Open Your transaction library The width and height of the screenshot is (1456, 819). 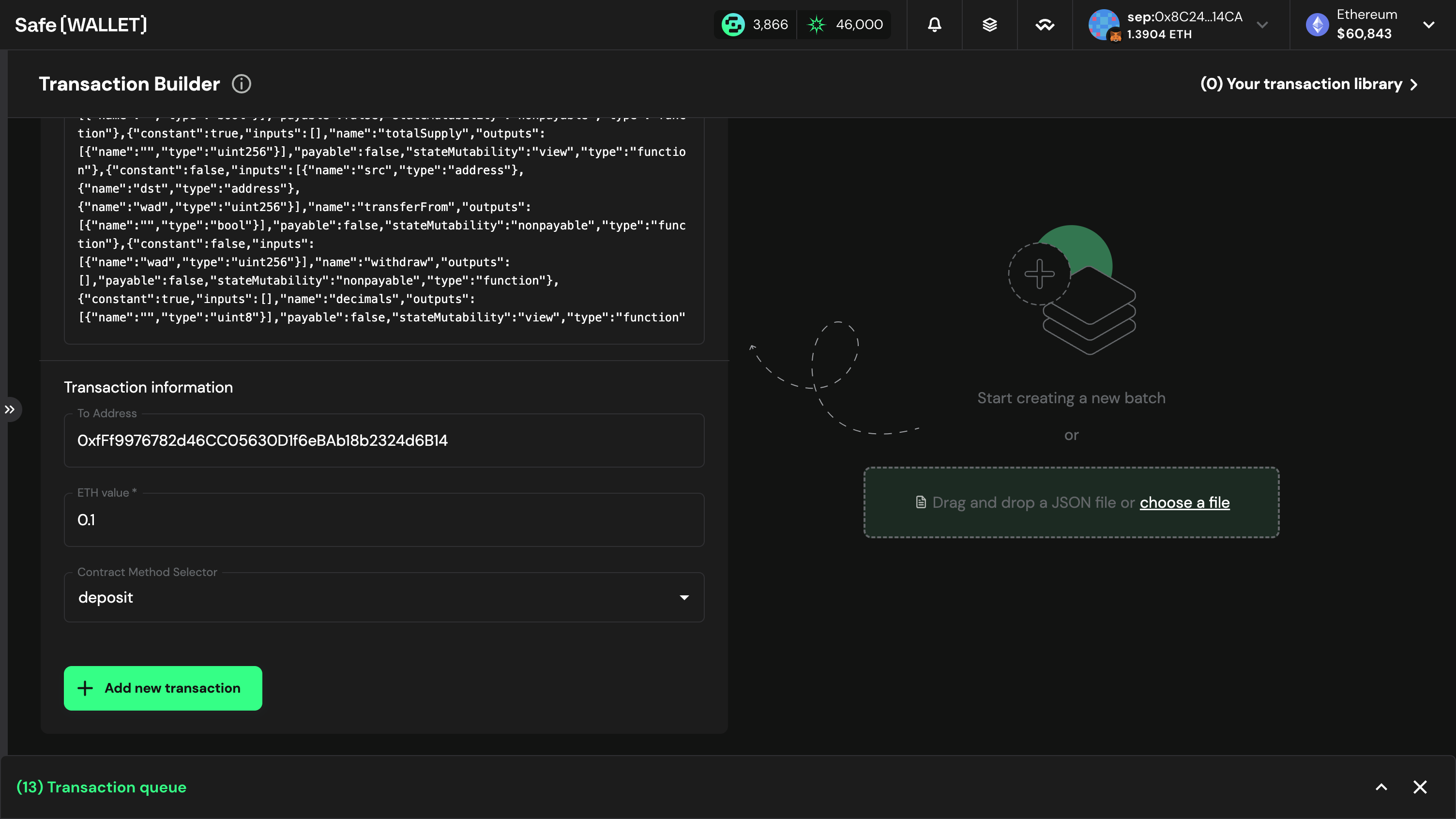pos(1309,84)
